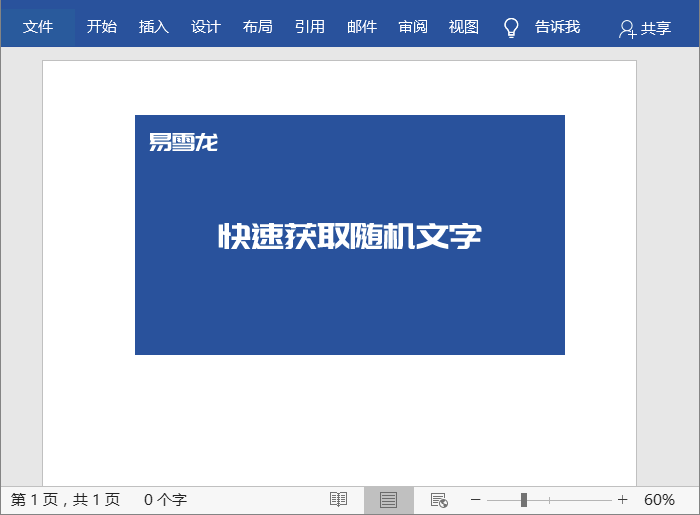Select the Print Layout view icon
The height and width of the screenshot is (515, 700).
388,499
